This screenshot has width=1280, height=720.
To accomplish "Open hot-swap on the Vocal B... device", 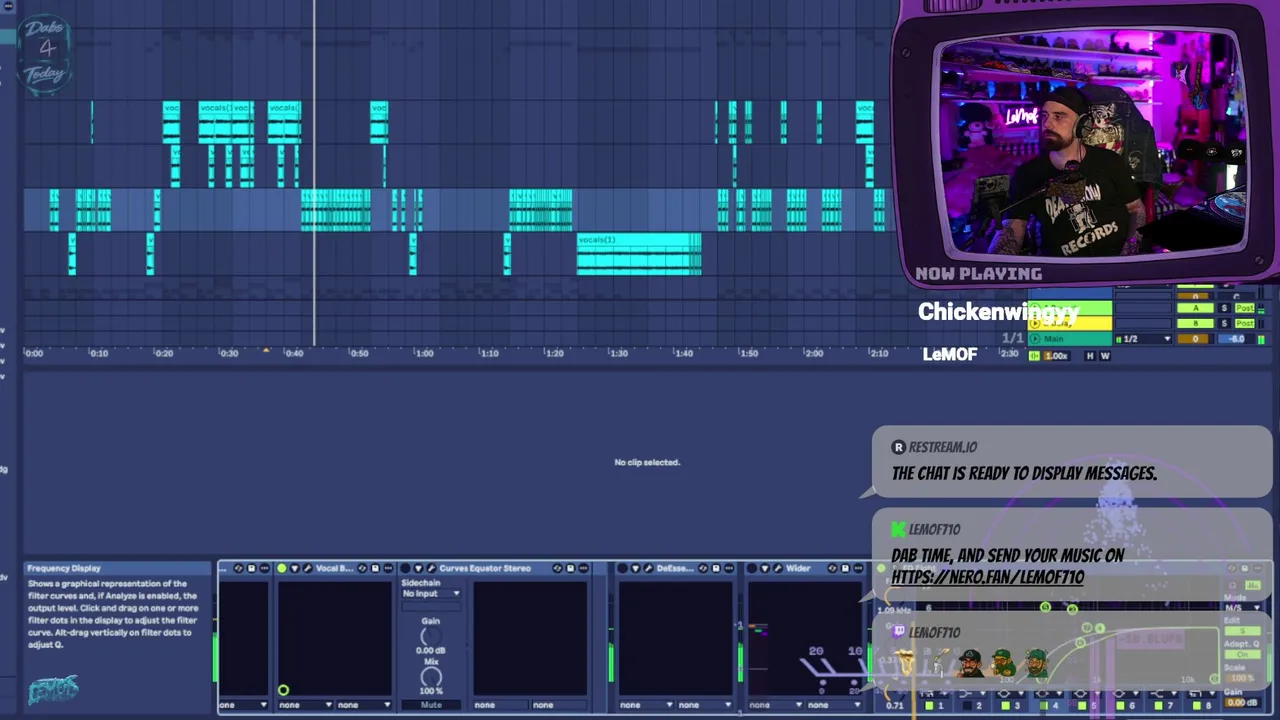I will pyautogui.click(x=362, y=568).
